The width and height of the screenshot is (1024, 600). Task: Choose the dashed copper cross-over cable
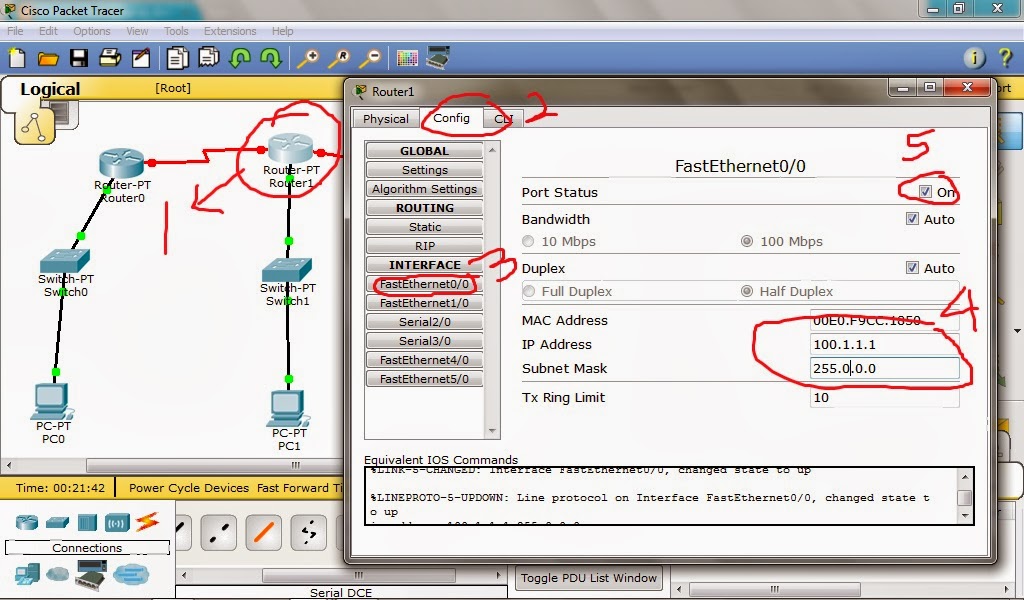click(219, 532)
